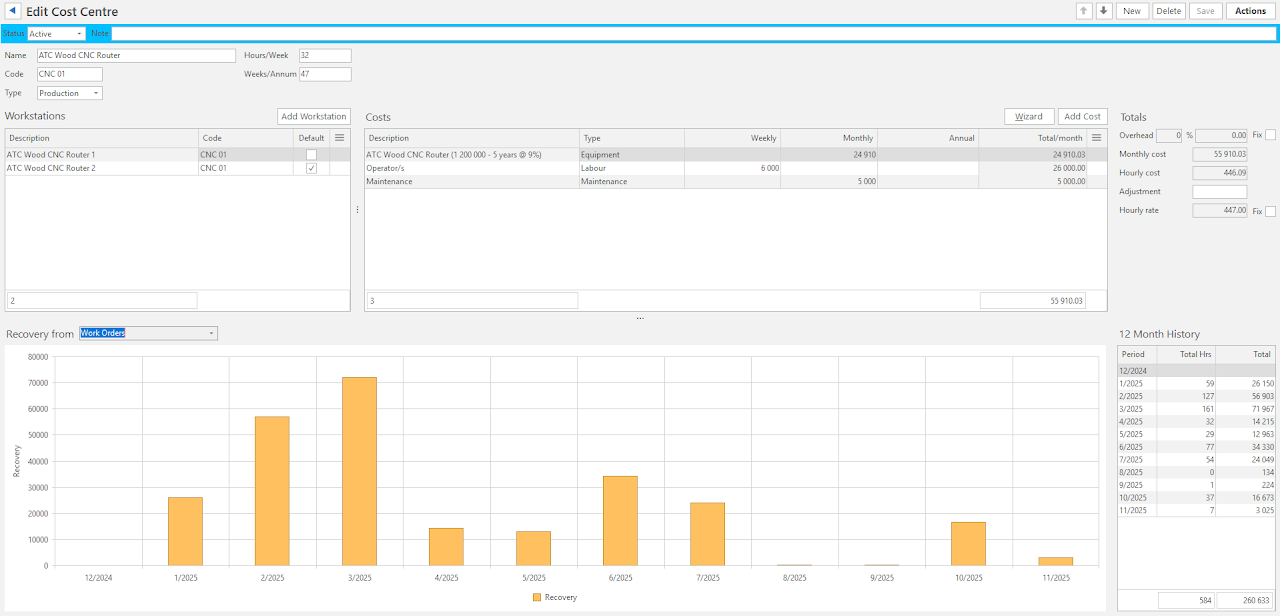Image resolution: width=1280 pixels, height=616 pixels.
Task: Click the Adjustment field
Action: pyautogui.click(x=1220, y=192)
